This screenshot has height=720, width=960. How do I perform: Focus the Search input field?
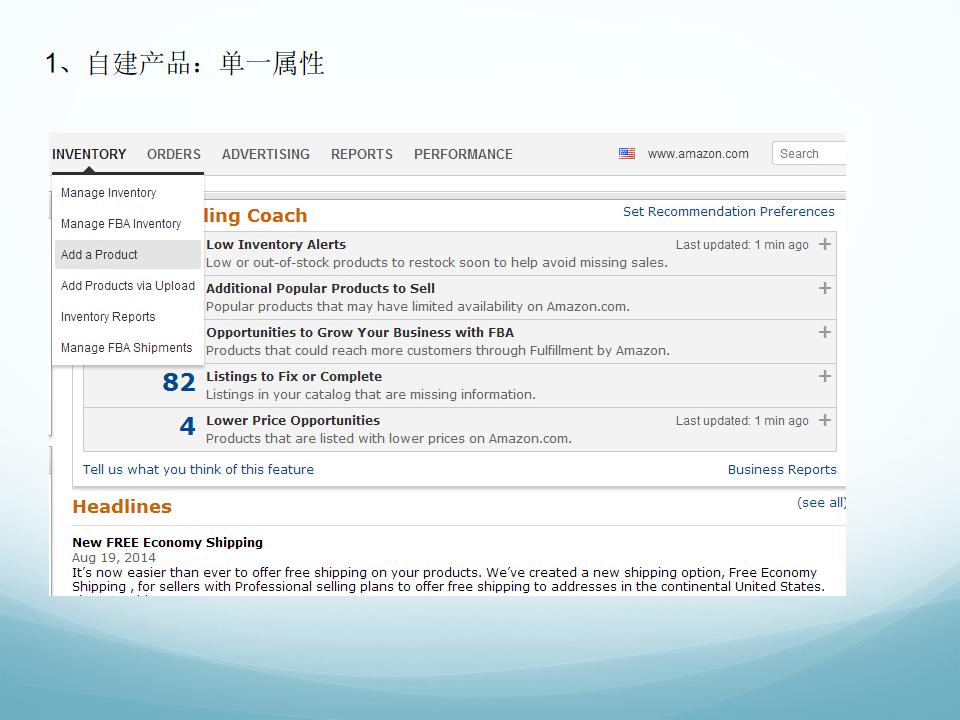(x=809, y=154)
